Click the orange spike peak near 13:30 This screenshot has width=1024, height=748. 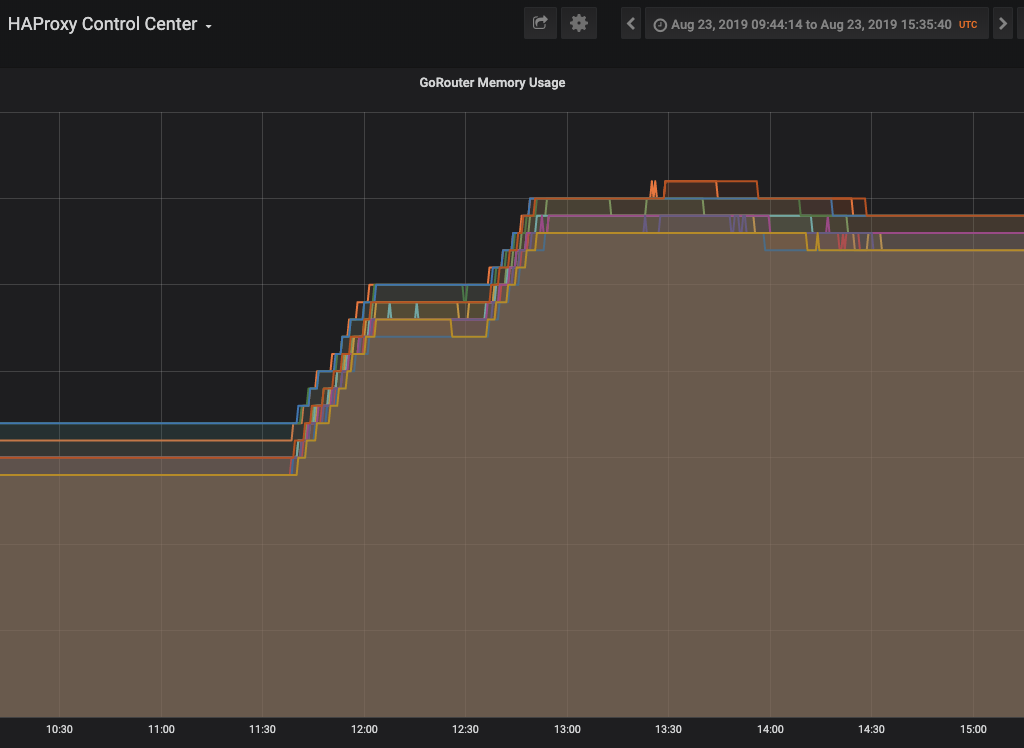[653, 182]
